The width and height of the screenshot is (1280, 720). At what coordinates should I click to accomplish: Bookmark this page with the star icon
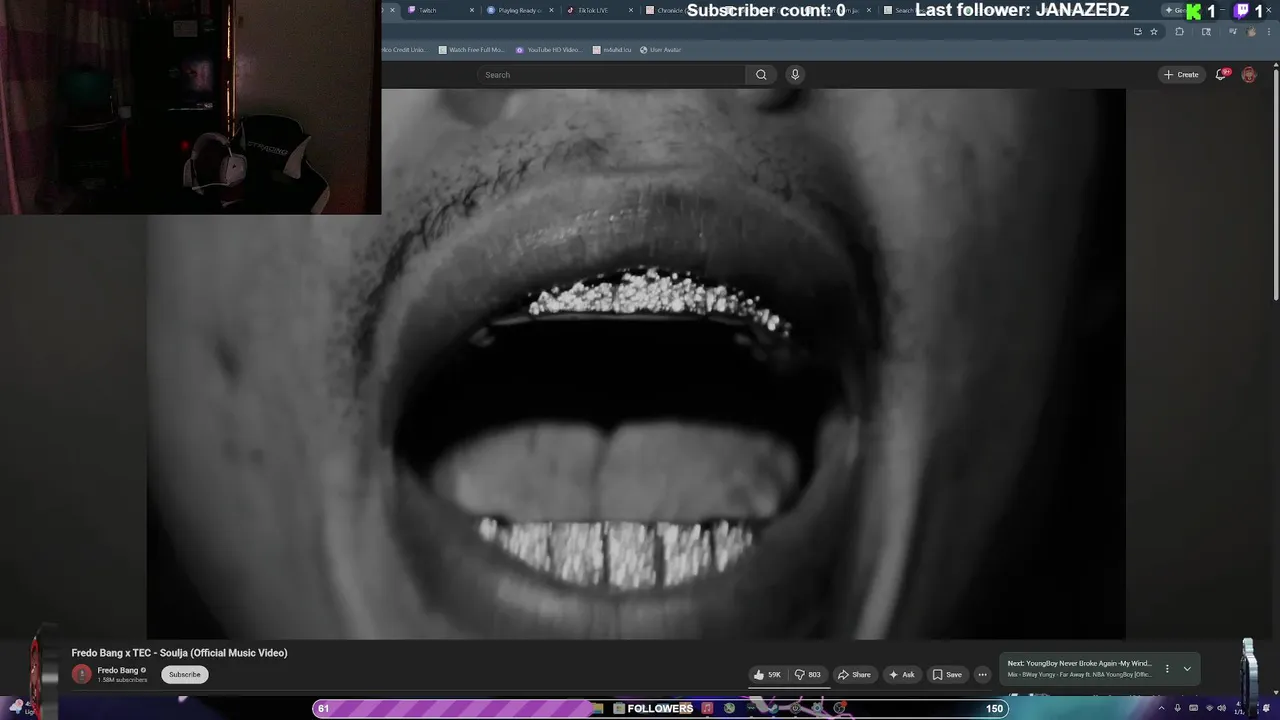1154,32
